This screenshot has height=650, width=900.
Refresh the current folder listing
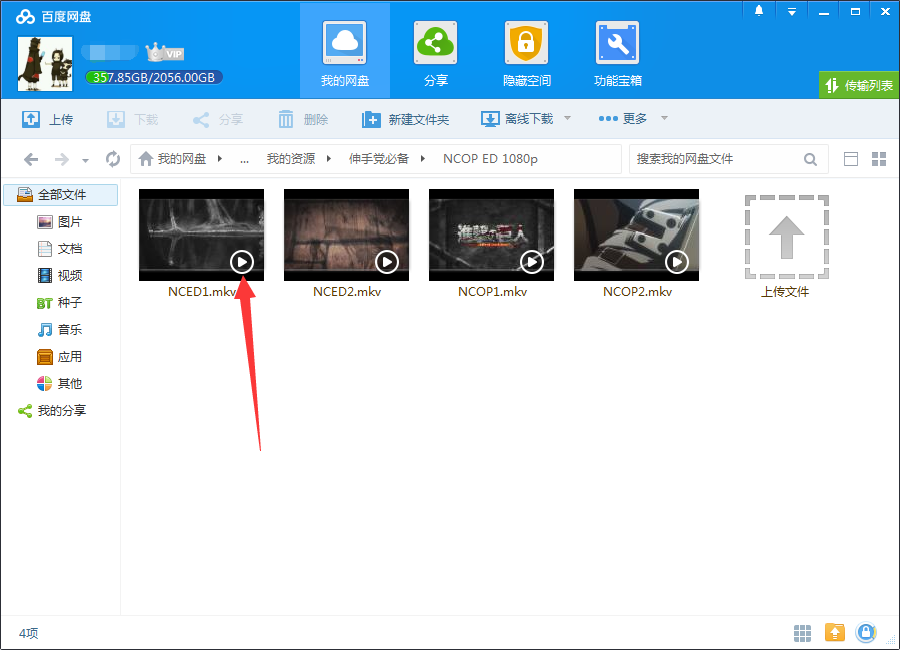pyautogui.click(x=113, y=159)
